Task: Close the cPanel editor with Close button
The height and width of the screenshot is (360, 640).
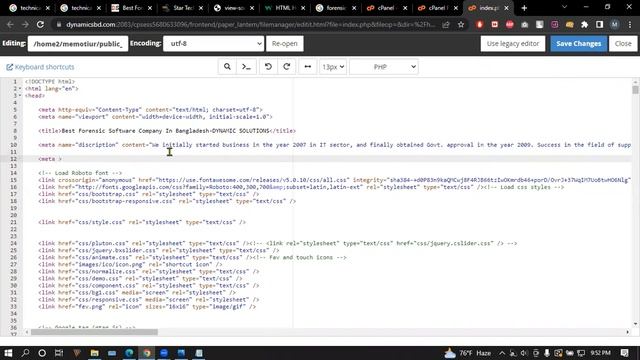Action: 623,43
